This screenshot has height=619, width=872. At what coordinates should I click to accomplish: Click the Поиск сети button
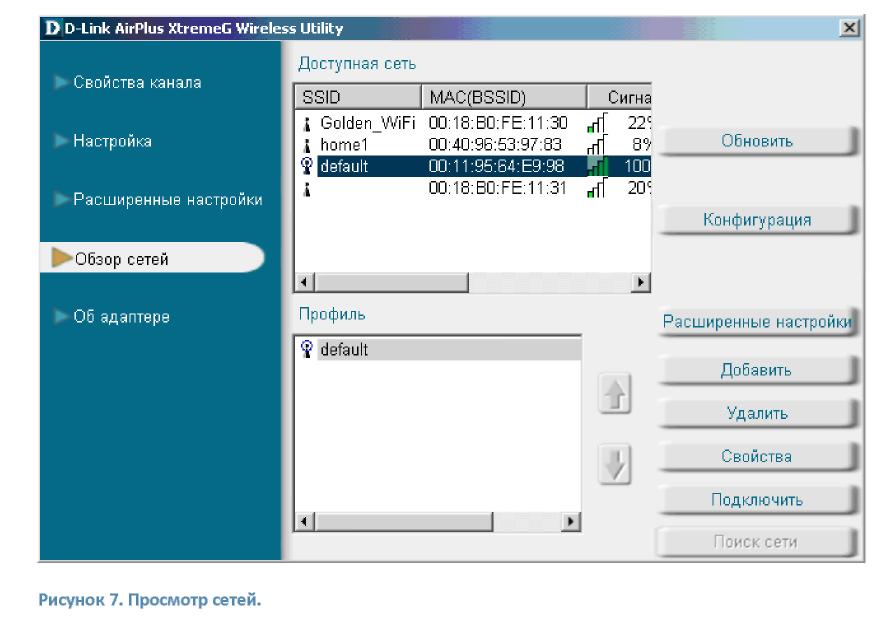pos(756,542)
